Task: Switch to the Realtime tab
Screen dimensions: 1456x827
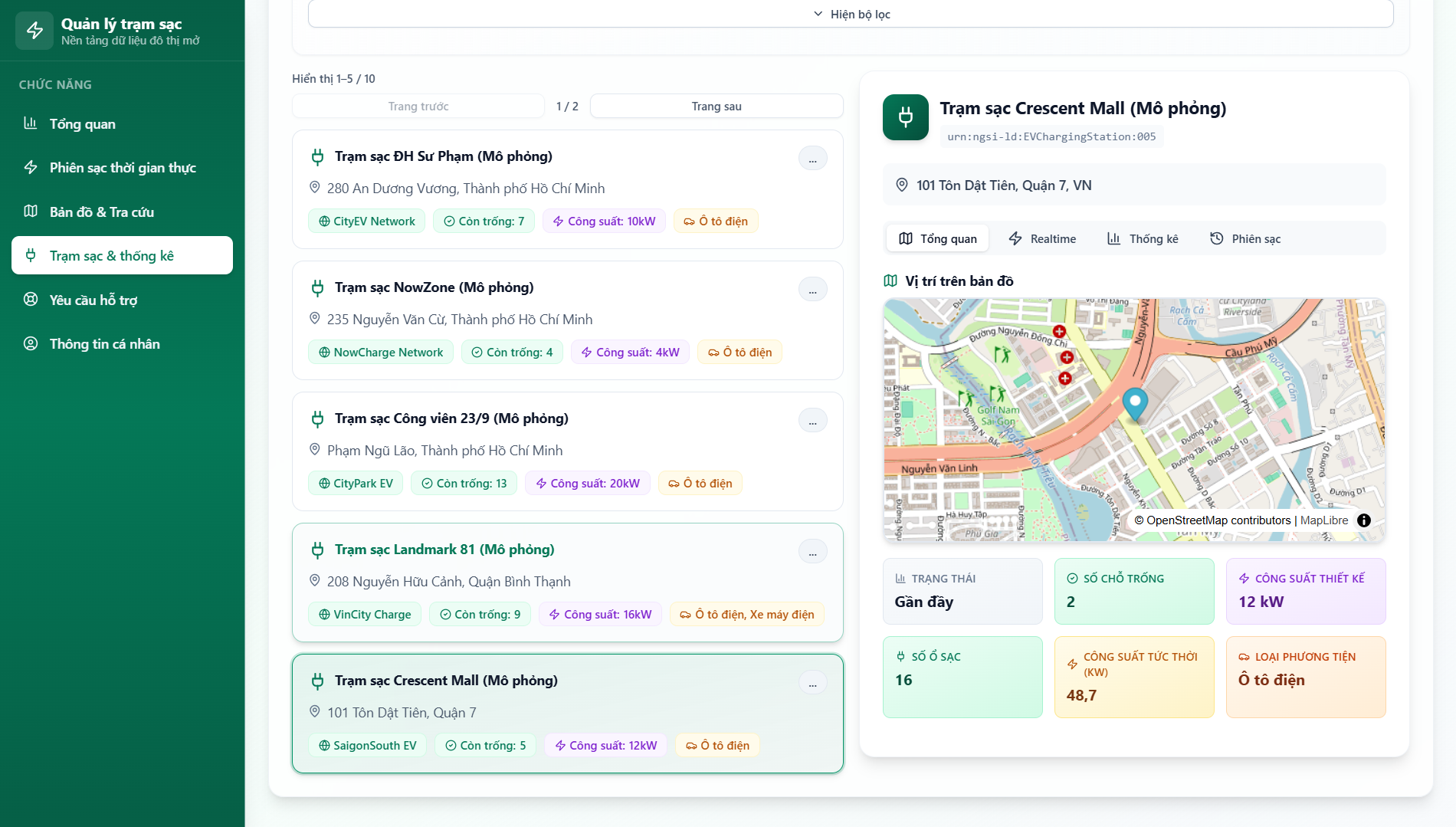Action: coord(1042,238)
